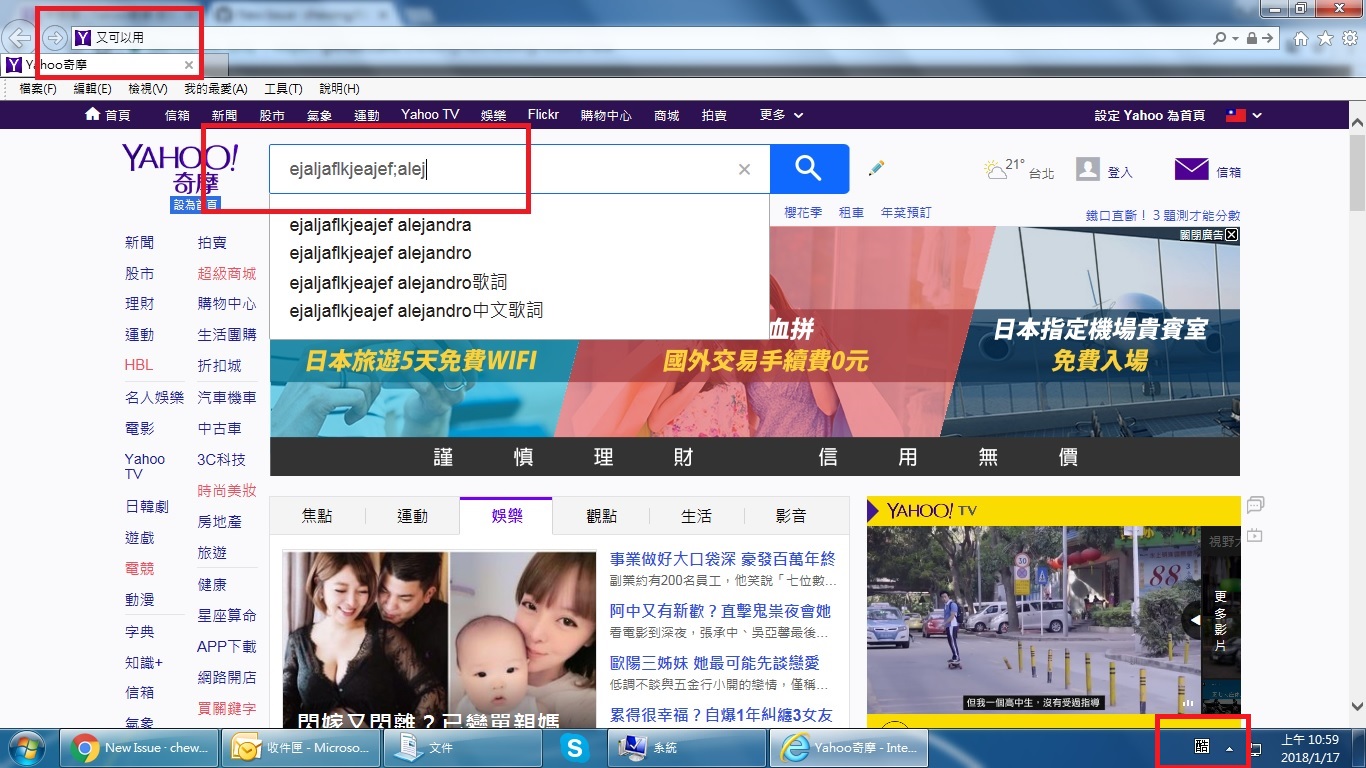Open headline 歐陽三姊妹 她最可能先談戀愛
1366x768 pixels.
(x=714, y=663)
